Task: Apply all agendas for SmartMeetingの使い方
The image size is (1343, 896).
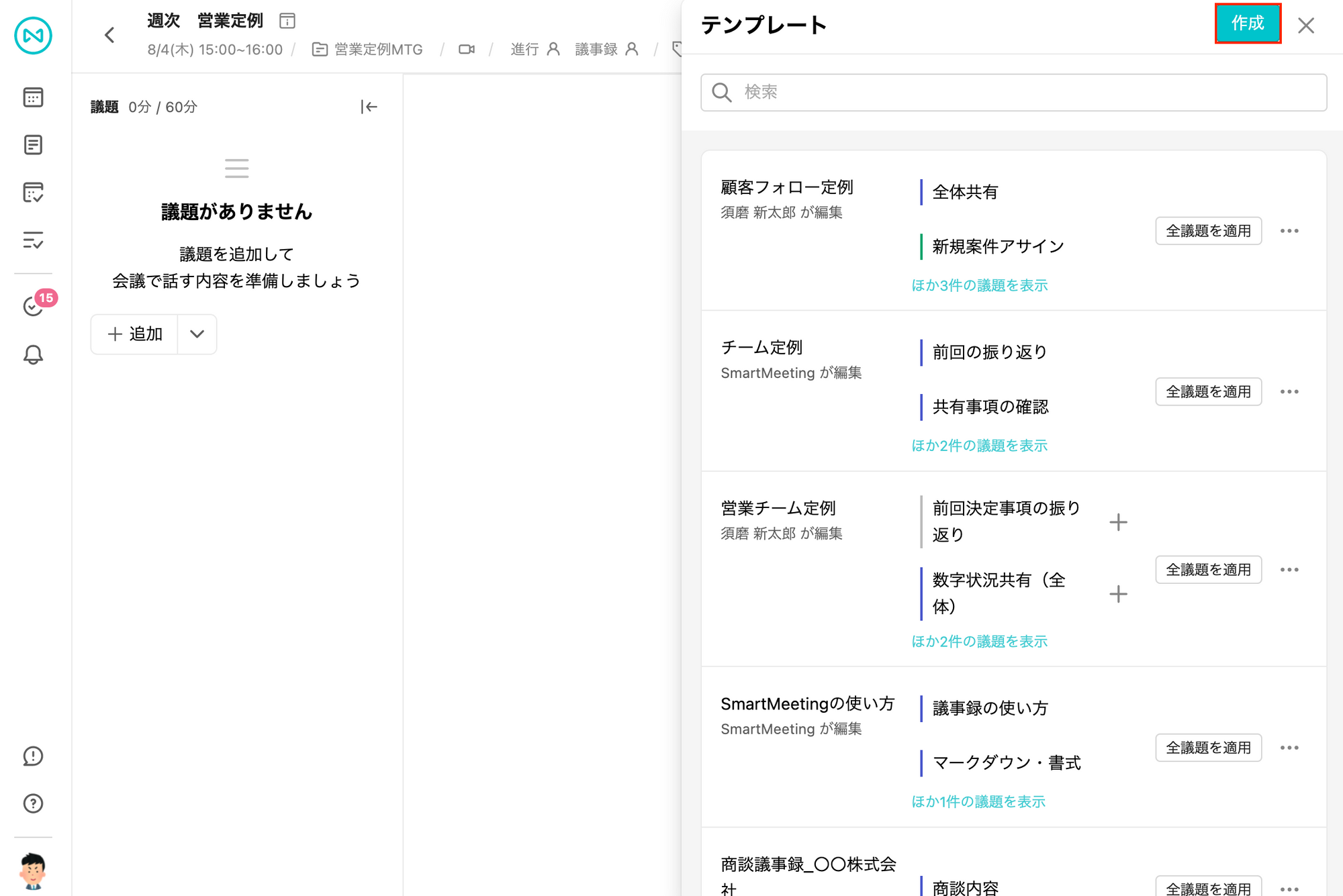Action: pyautogui.click(x=1209, y=748)
